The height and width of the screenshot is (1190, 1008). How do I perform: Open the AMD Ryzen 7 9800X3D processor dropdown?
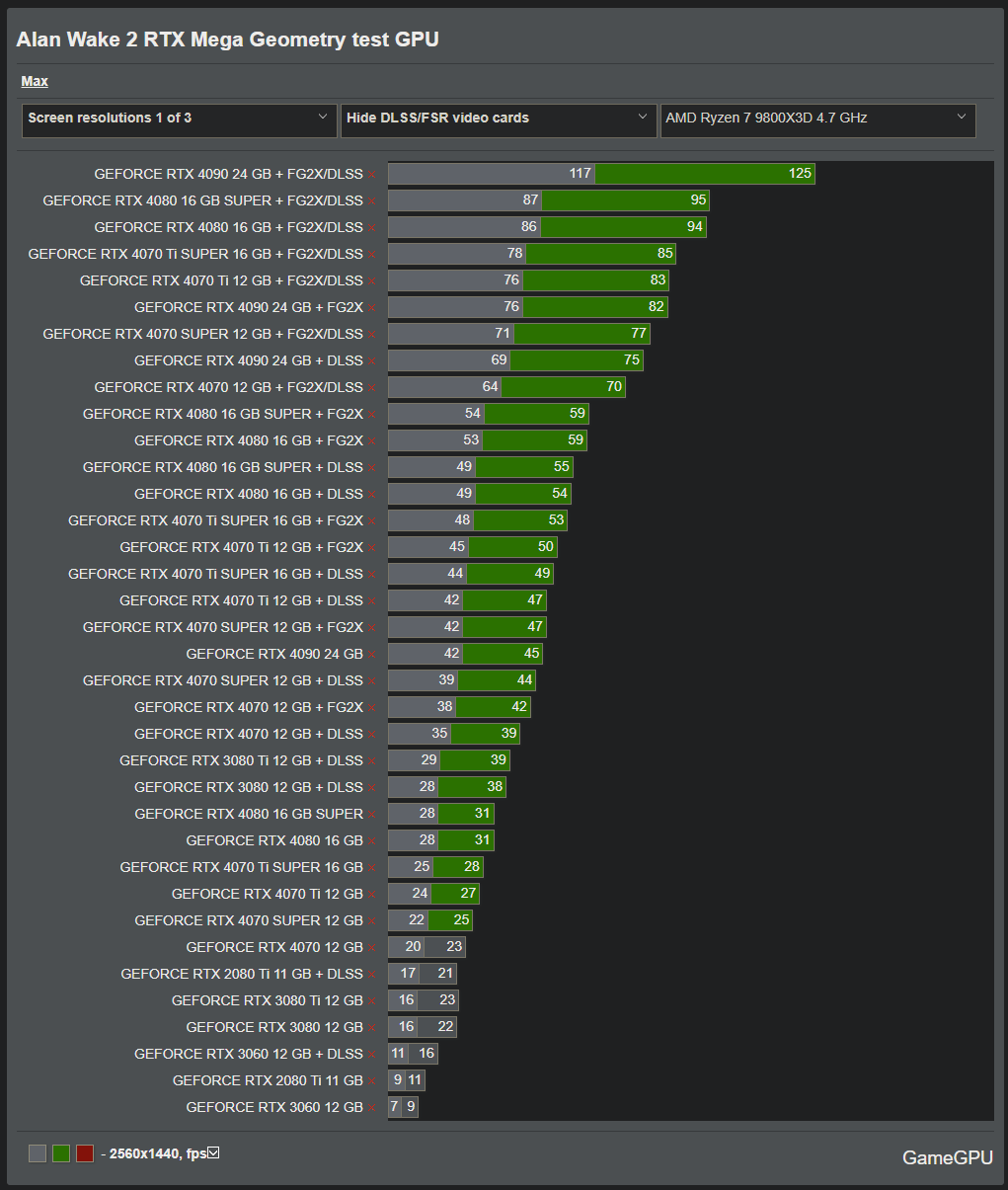click(816, 119)
